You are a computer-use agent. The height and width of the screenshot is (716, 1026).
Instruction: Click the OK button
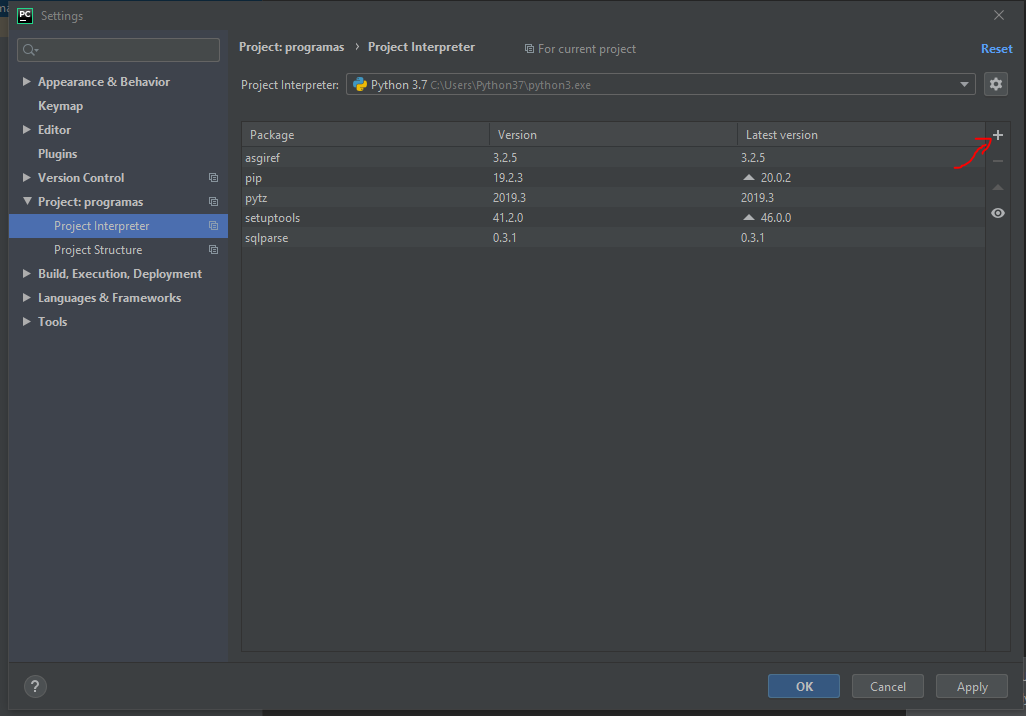pyautogui.click(x=804, y=687)
